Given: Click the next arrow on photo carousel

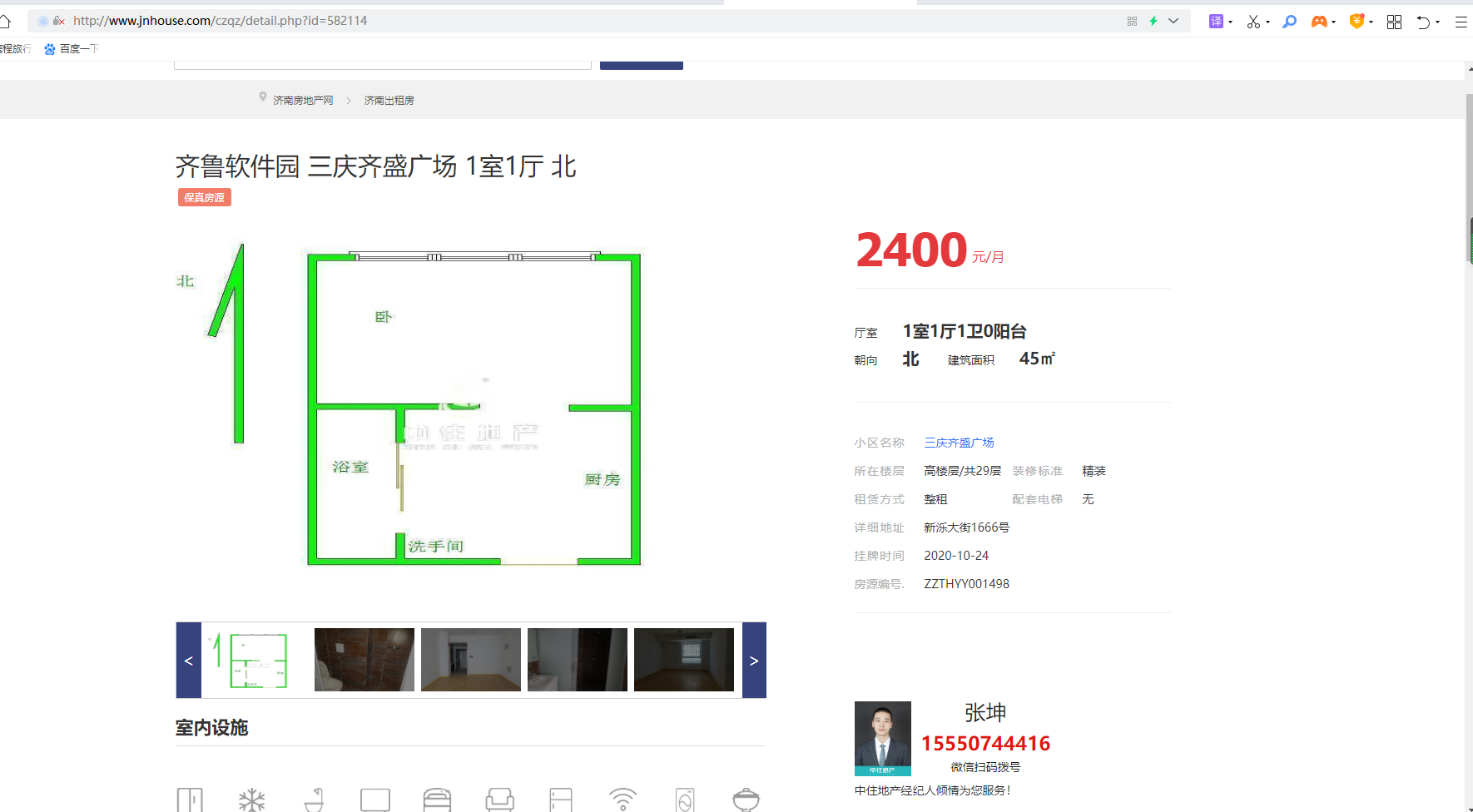Looking at the screenshot, I should coord(754,661).
